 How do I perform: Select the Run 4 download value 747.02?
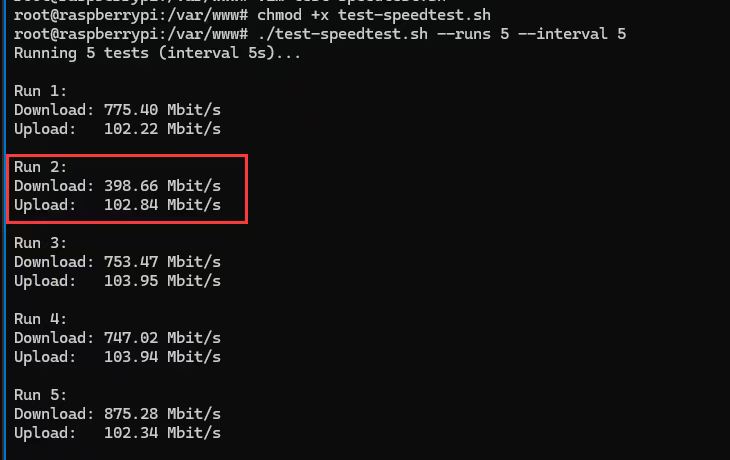pyautogui.click(x=131, y=338)
